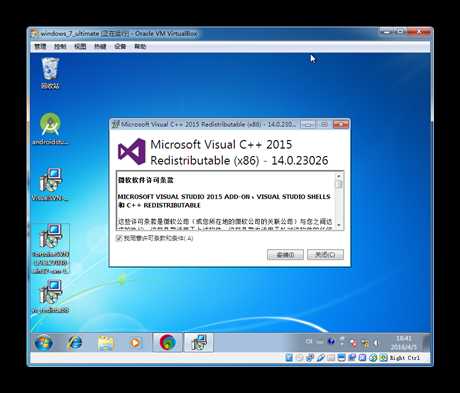The image size is (460, 393).
Task: Open the Windows Start menu orb
Action: (43, 343)
